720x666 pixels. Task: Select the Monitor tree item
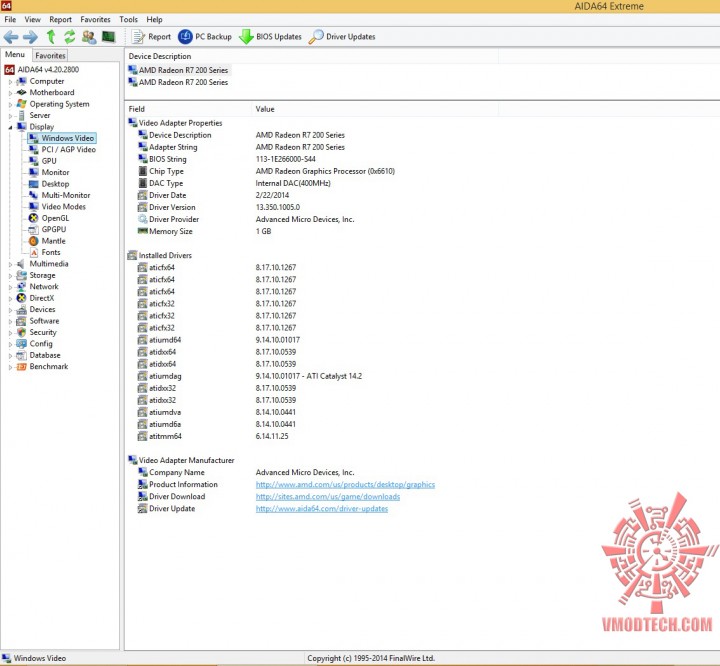coord(55,172)
